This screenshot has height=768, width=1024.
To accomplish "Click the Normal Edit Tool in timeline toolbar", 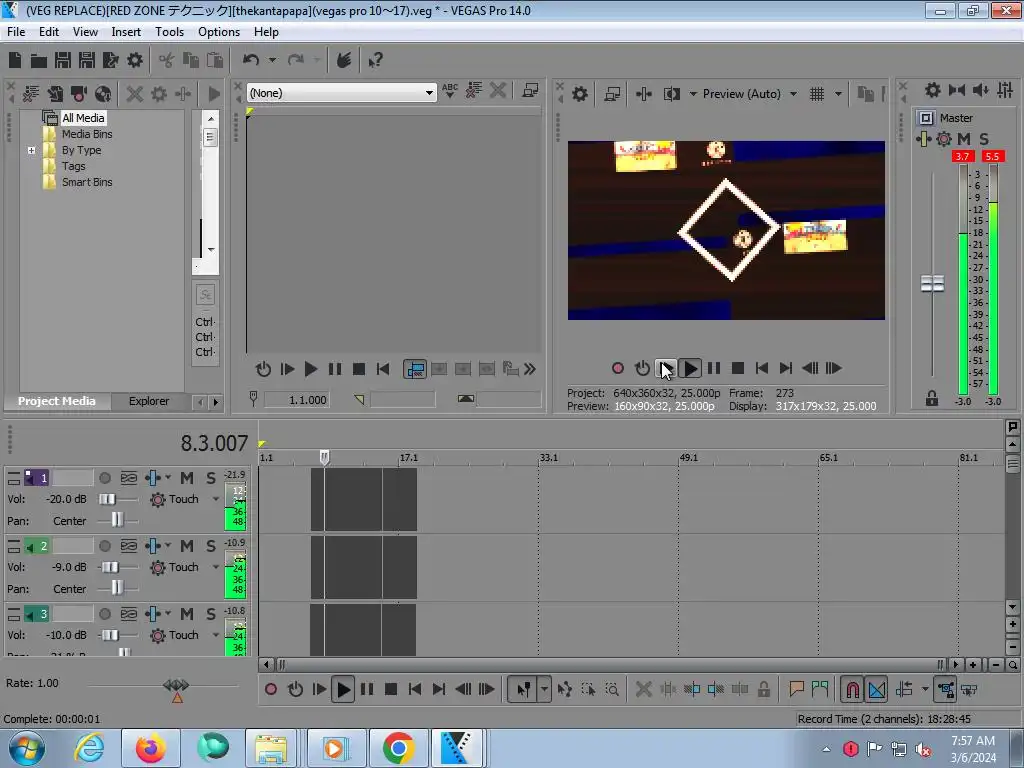I will point(524,689).
